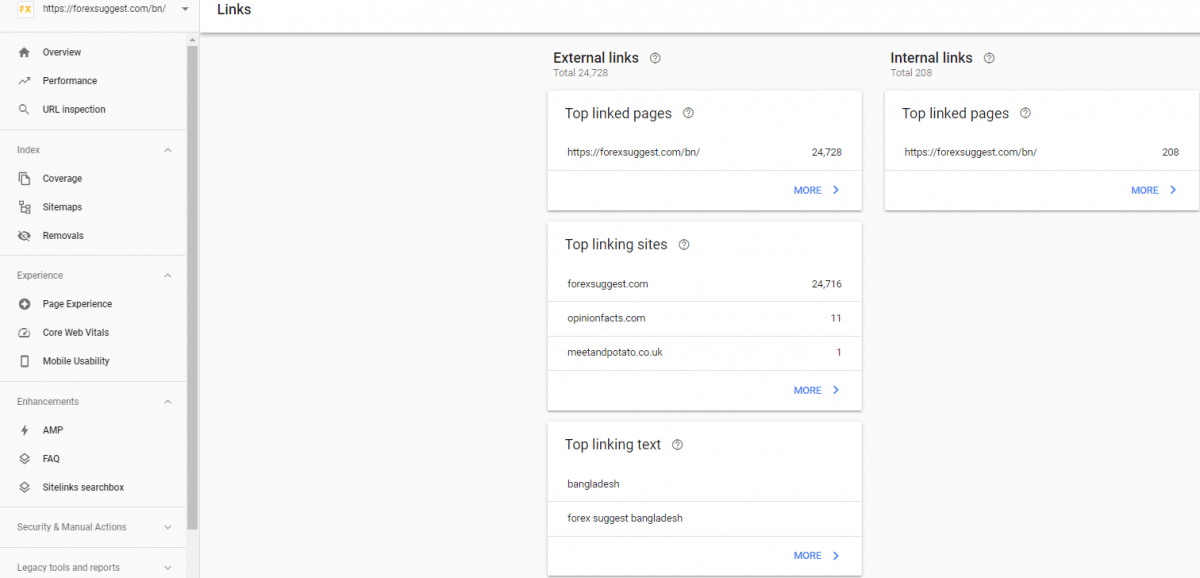
Task: Collapse the Index section
Action: tap(167, 150)
